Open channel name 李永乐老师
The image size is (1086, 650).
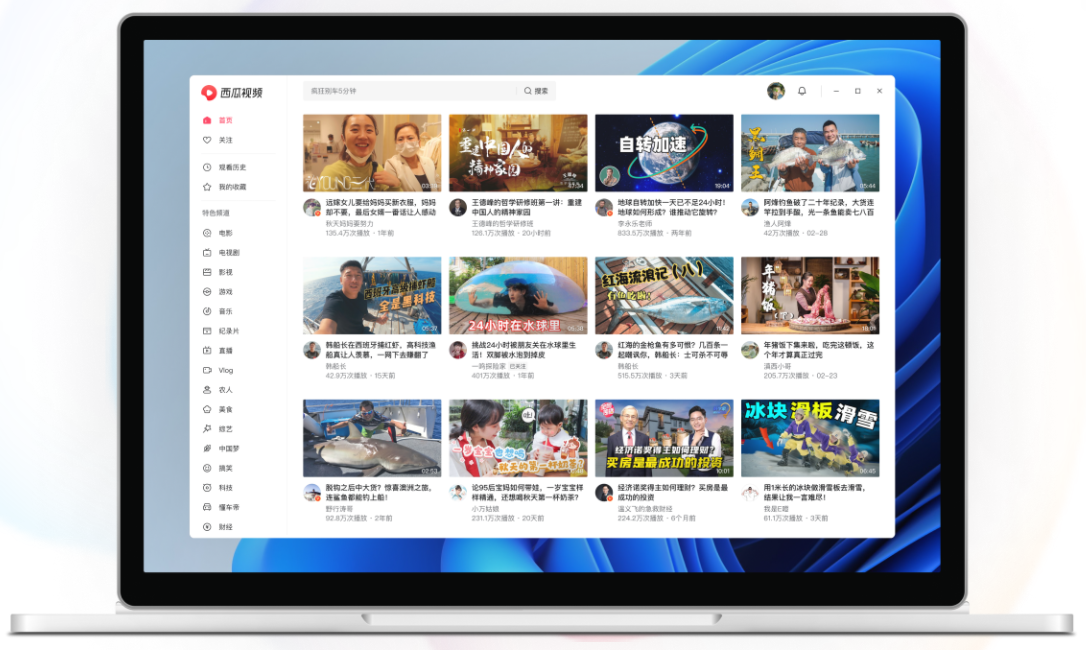point(634,224)
